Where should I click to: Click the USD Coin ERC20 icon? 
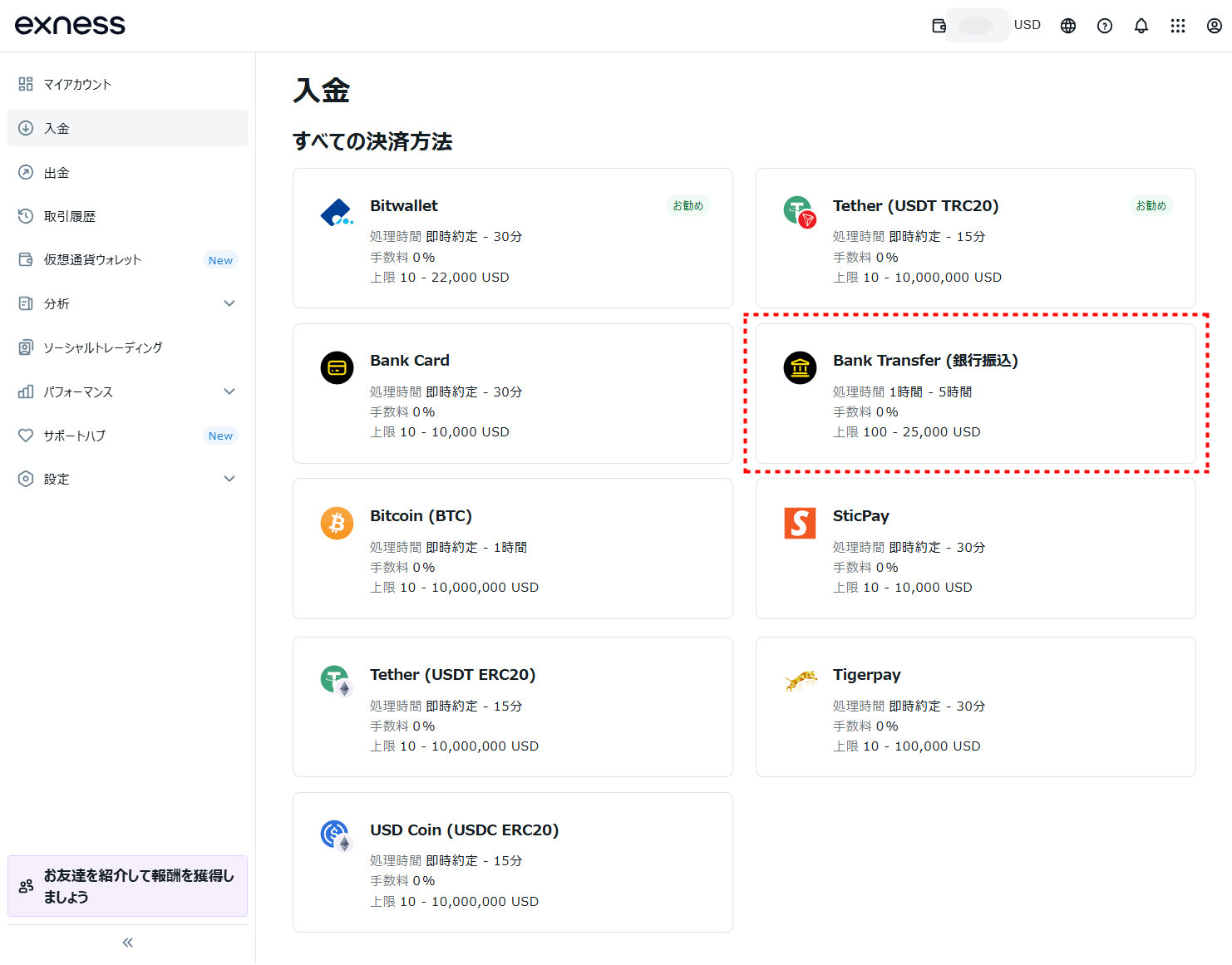[x=337, y=836]
